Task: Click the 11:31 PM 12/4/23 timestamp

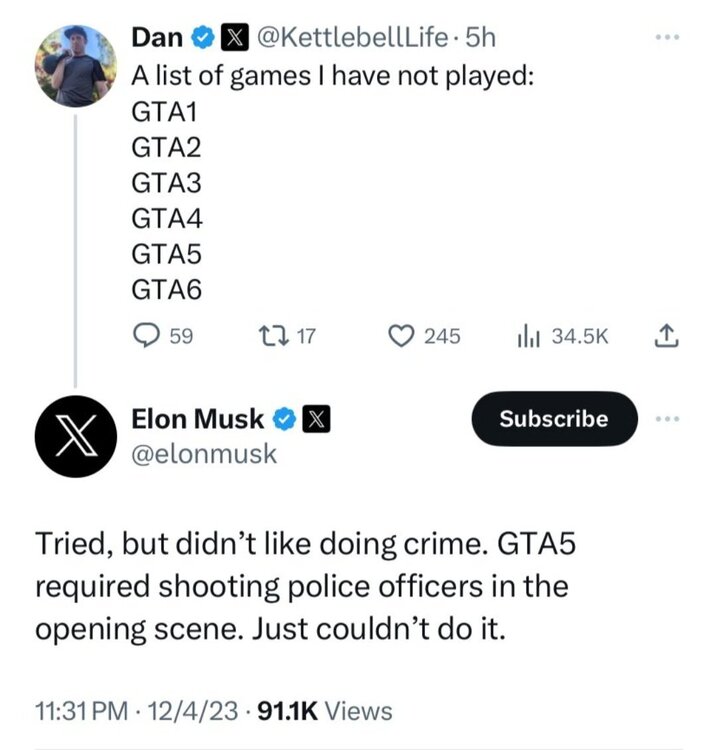Action: [x=137, y=711]
